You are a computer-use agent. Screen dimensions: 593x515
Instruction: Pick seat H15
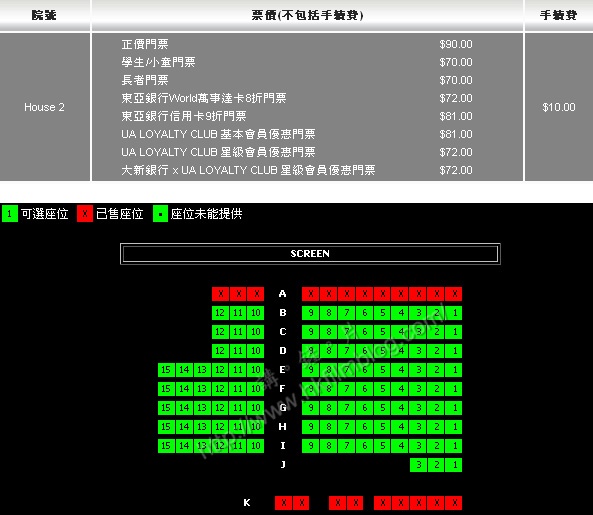[166, 427]
